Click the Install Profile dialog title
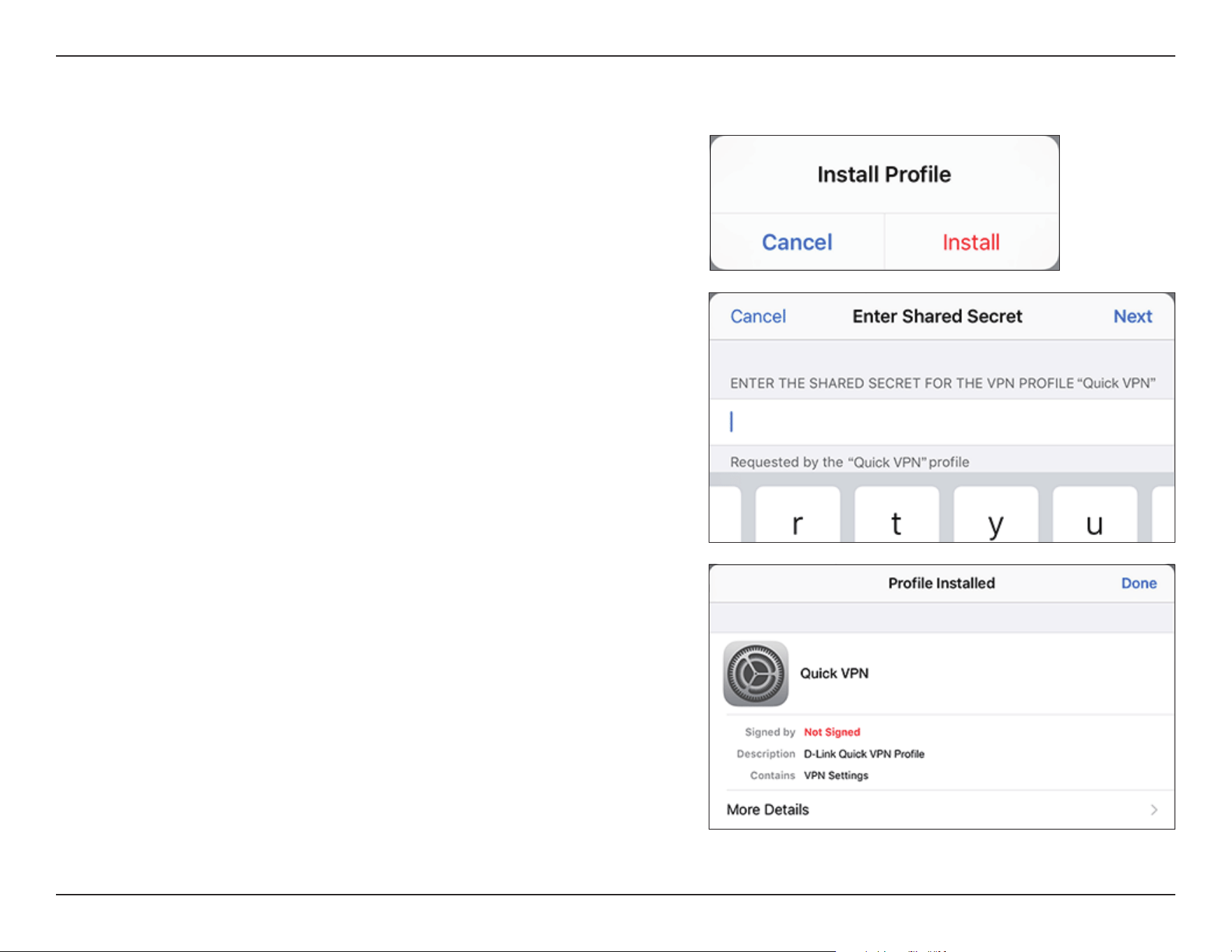Viewport: 1232px width, 952px height. pyautogui.click(x=884, y=174)
